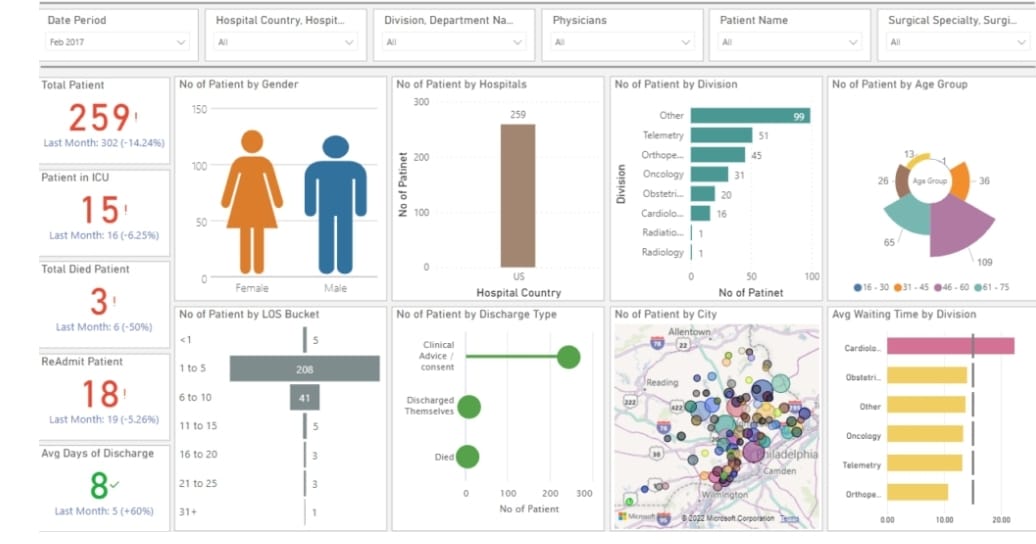Select the orange Female figure icon

pyautogui.click(x=252, y=202)
